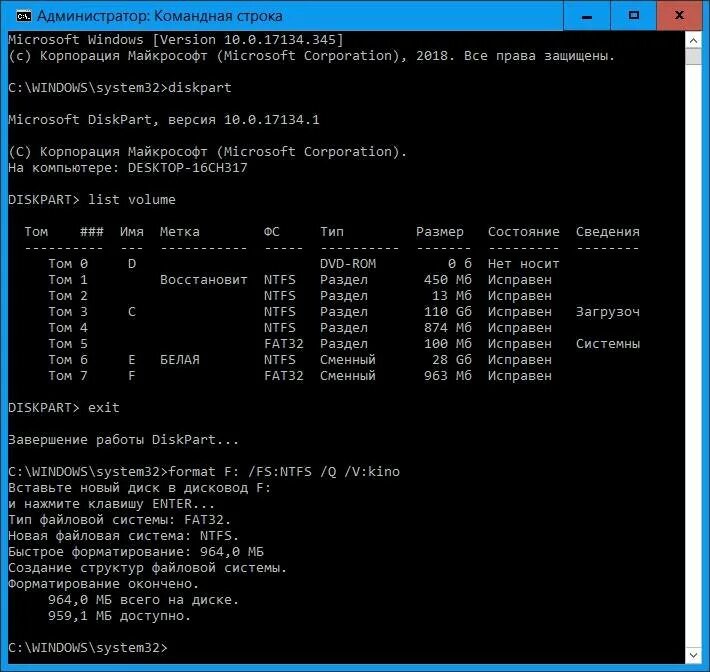Click the 'Восстановит' volume label
710x672 pixels.
coord(203,280)
